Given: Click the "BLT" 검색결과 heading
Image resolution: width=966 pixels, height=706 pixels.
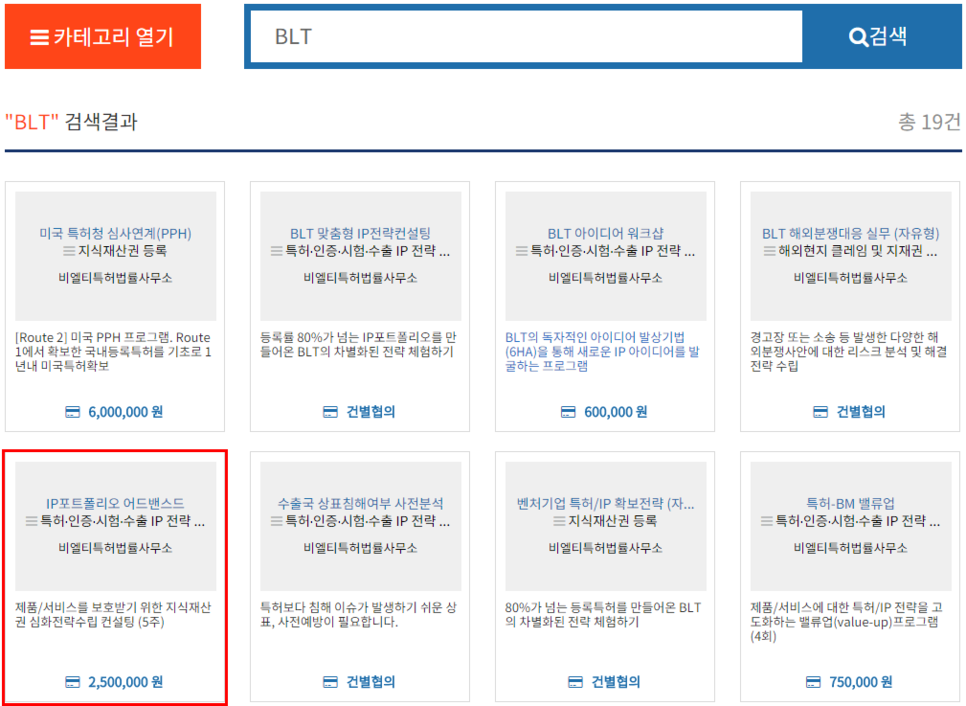Looking at the screenshot, I should click(x=71, y=122).
